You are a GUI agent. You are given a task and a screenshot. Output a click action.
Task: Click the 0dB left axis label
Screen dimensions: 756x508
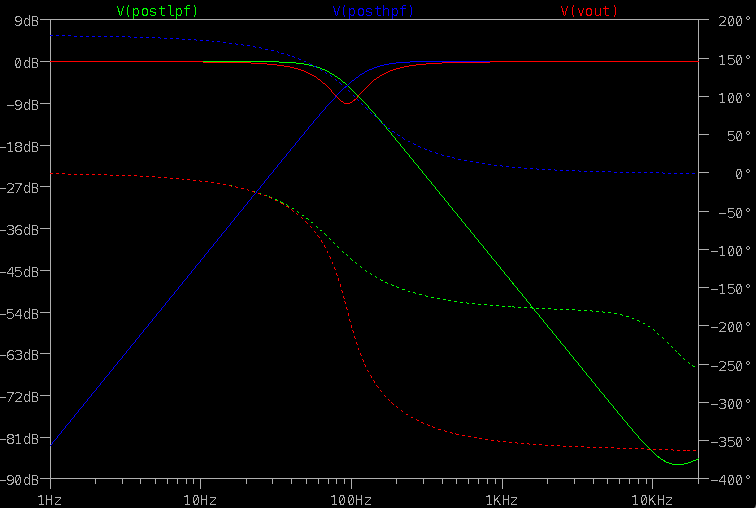click(27, 63)
